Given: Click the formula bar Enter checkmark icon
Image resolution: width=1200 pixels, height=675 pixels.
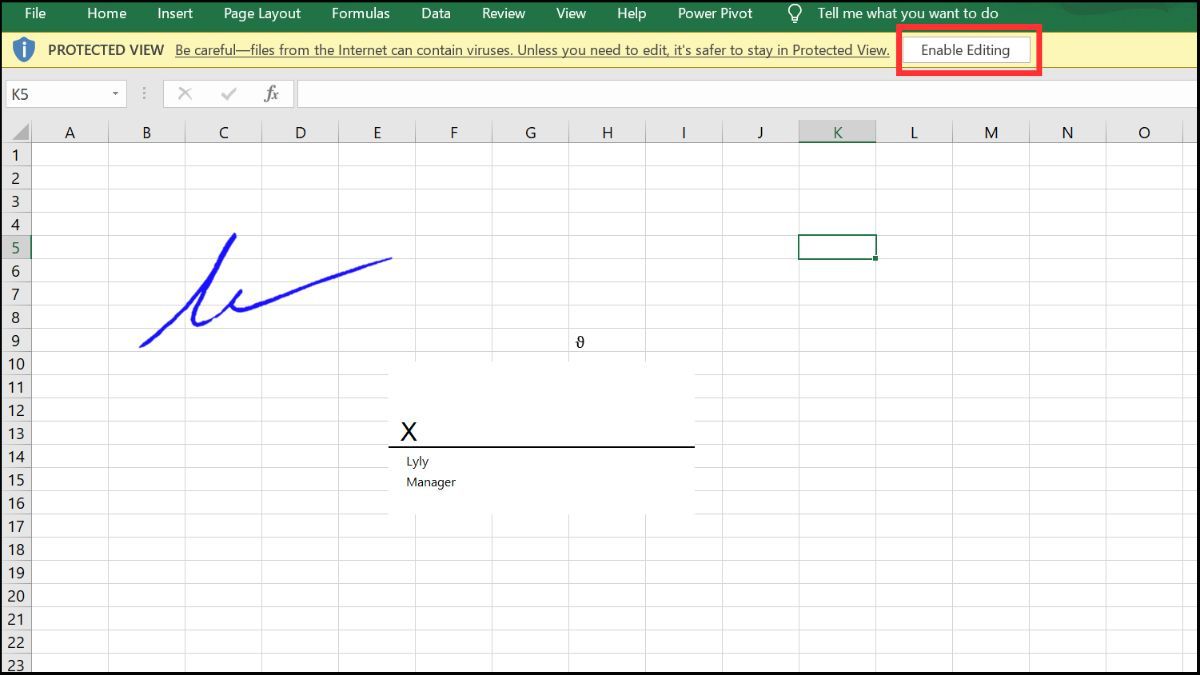Looking at the screenshot, I should pyautogui.click(x=228, y=94).
